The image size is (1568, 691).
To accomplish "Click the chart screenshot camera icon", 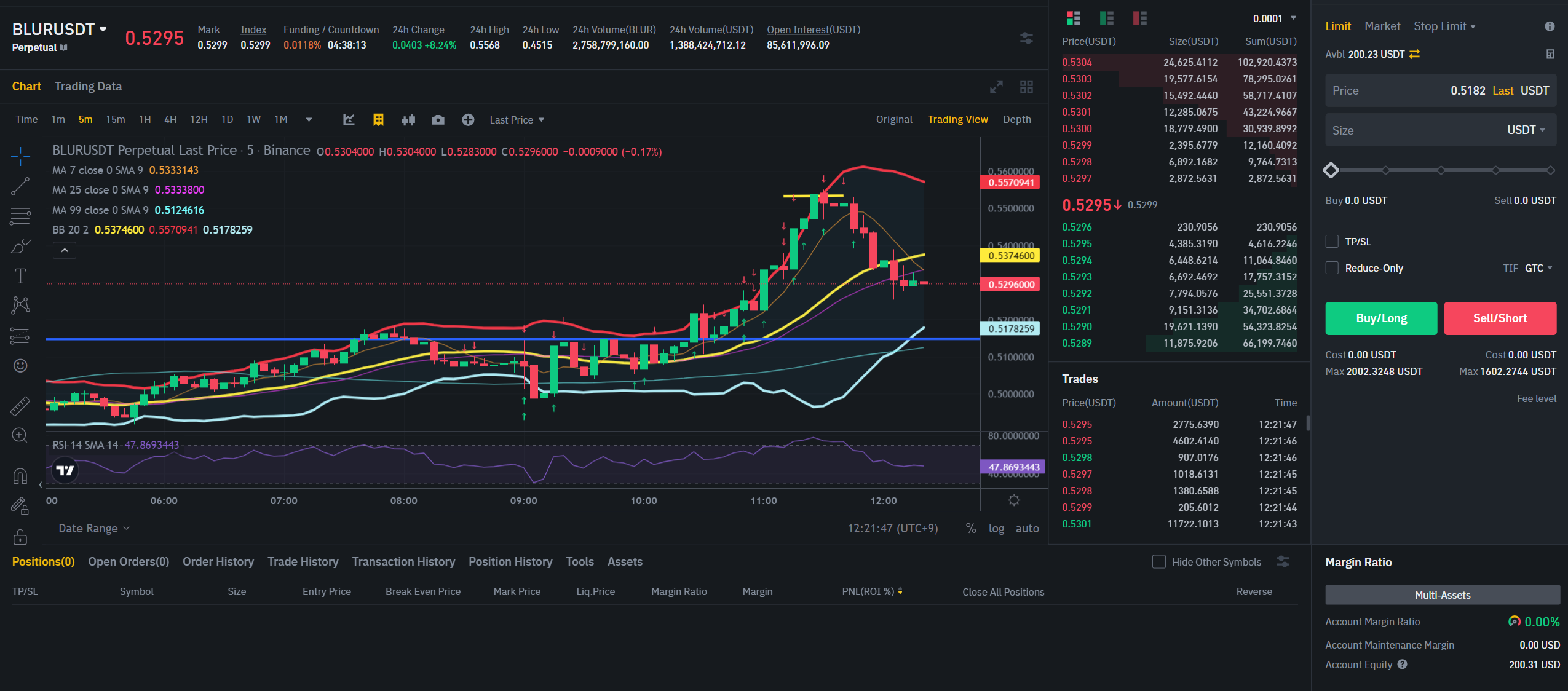I will pyautogui.click(x=438, y=120).
